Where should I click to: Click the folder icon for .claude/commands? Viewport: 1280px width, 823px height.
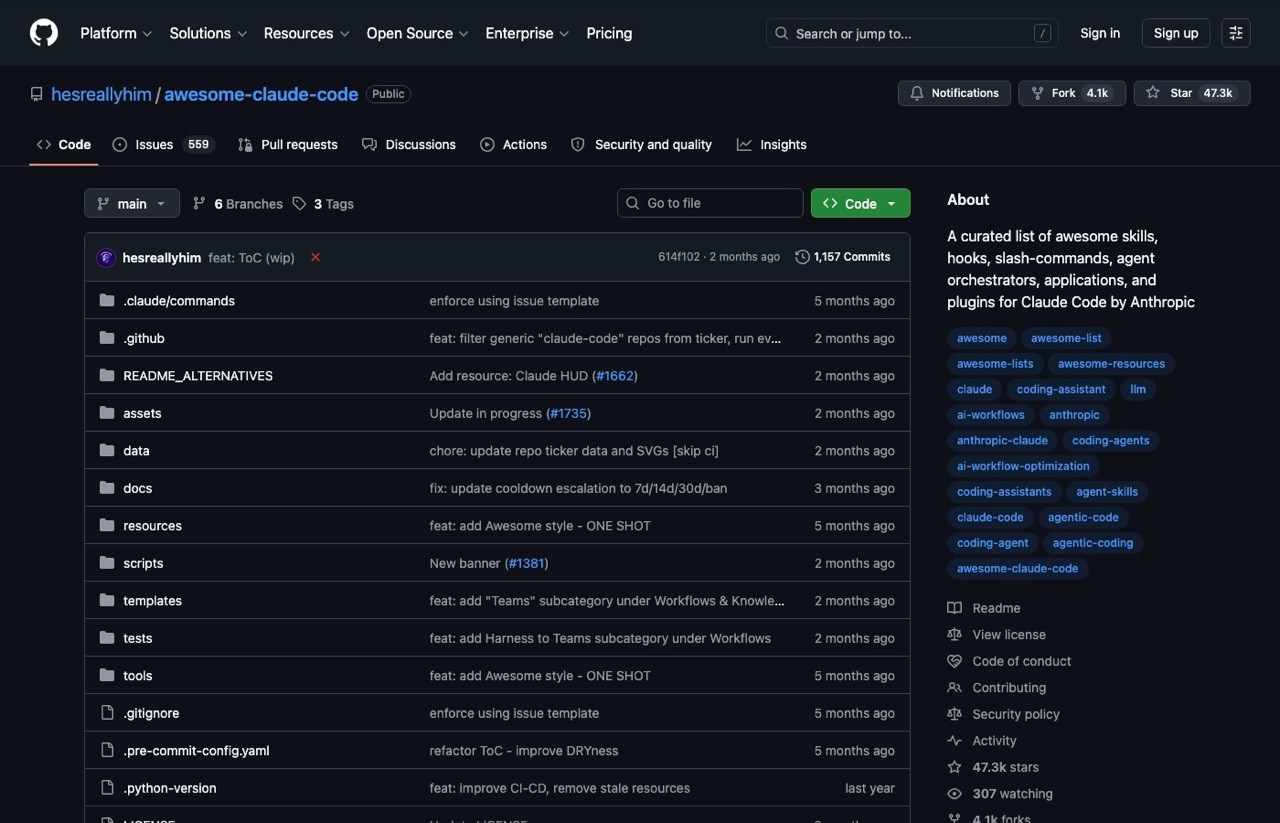click(107, 301)
